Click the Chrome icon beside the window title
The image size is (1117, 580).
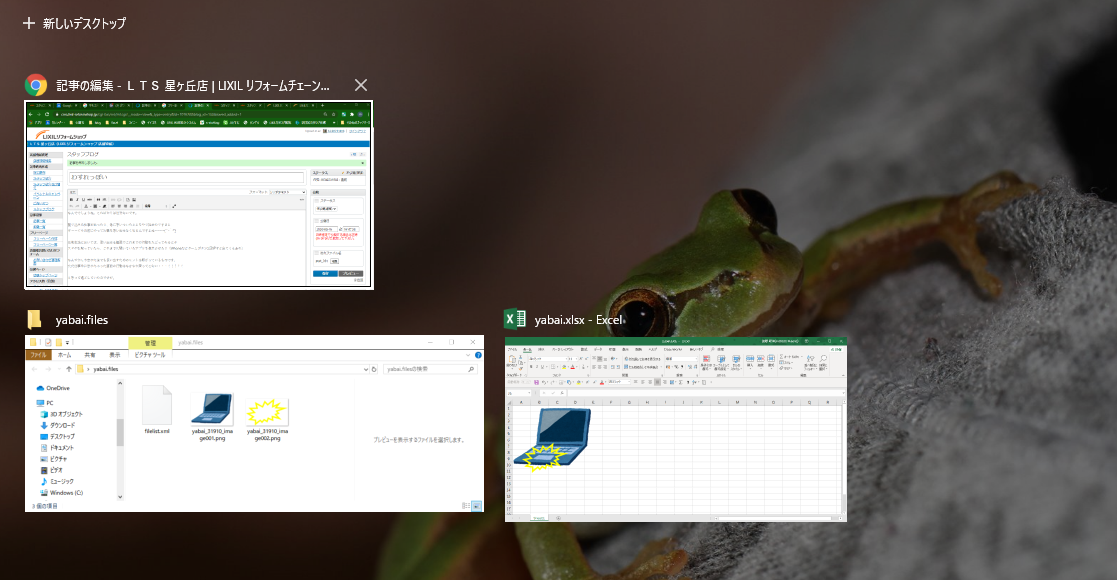[x=36, y=85]
